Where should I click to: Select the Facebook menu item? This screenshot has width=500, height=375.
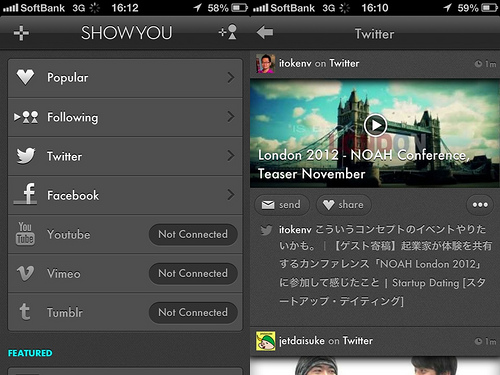click(125, 195)
